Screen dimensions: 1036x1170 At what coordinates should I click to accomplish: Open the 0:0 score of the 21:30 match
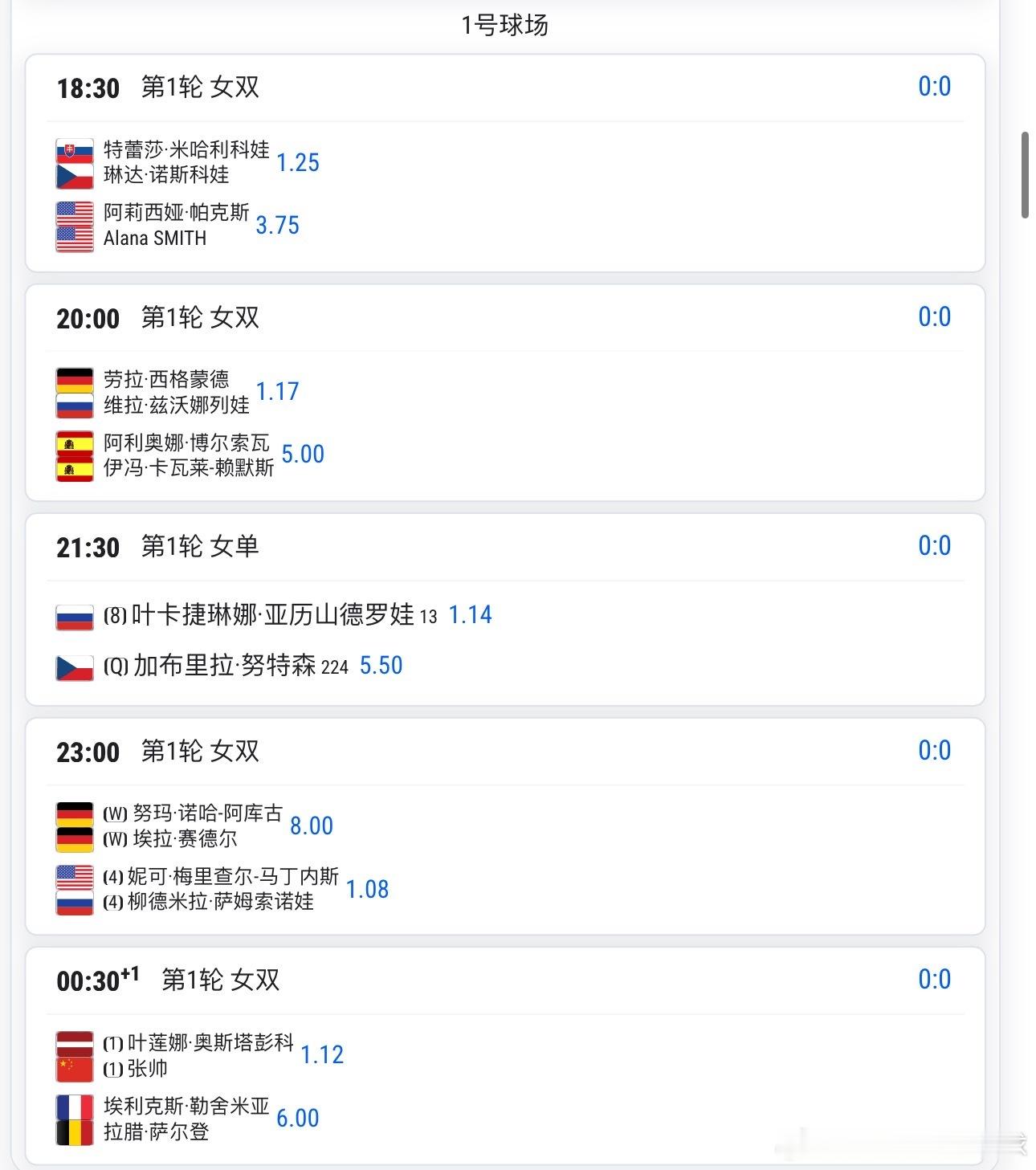pos(934,546)
